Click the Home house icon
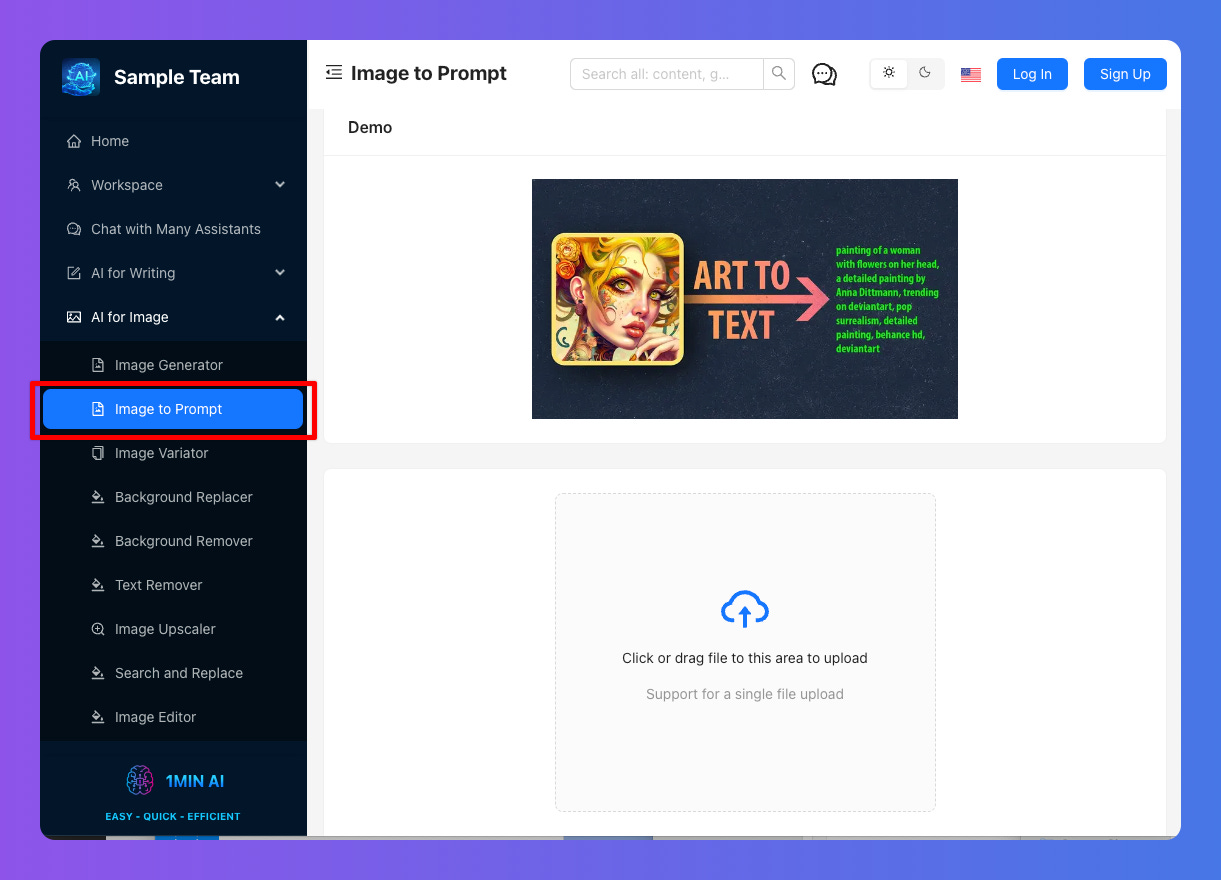The width and height of the screenshot is (1221, 880). click(x=74, y=141)
